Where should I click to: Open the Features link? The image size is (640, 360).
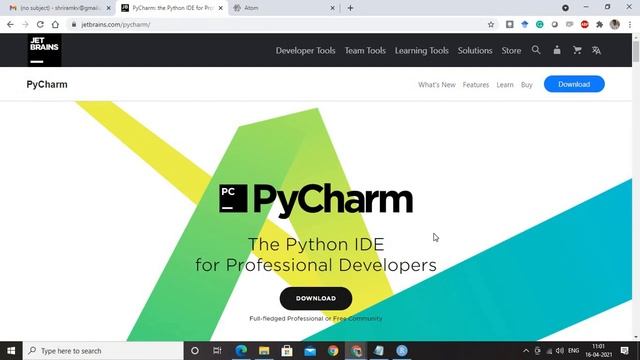[476, 84]
